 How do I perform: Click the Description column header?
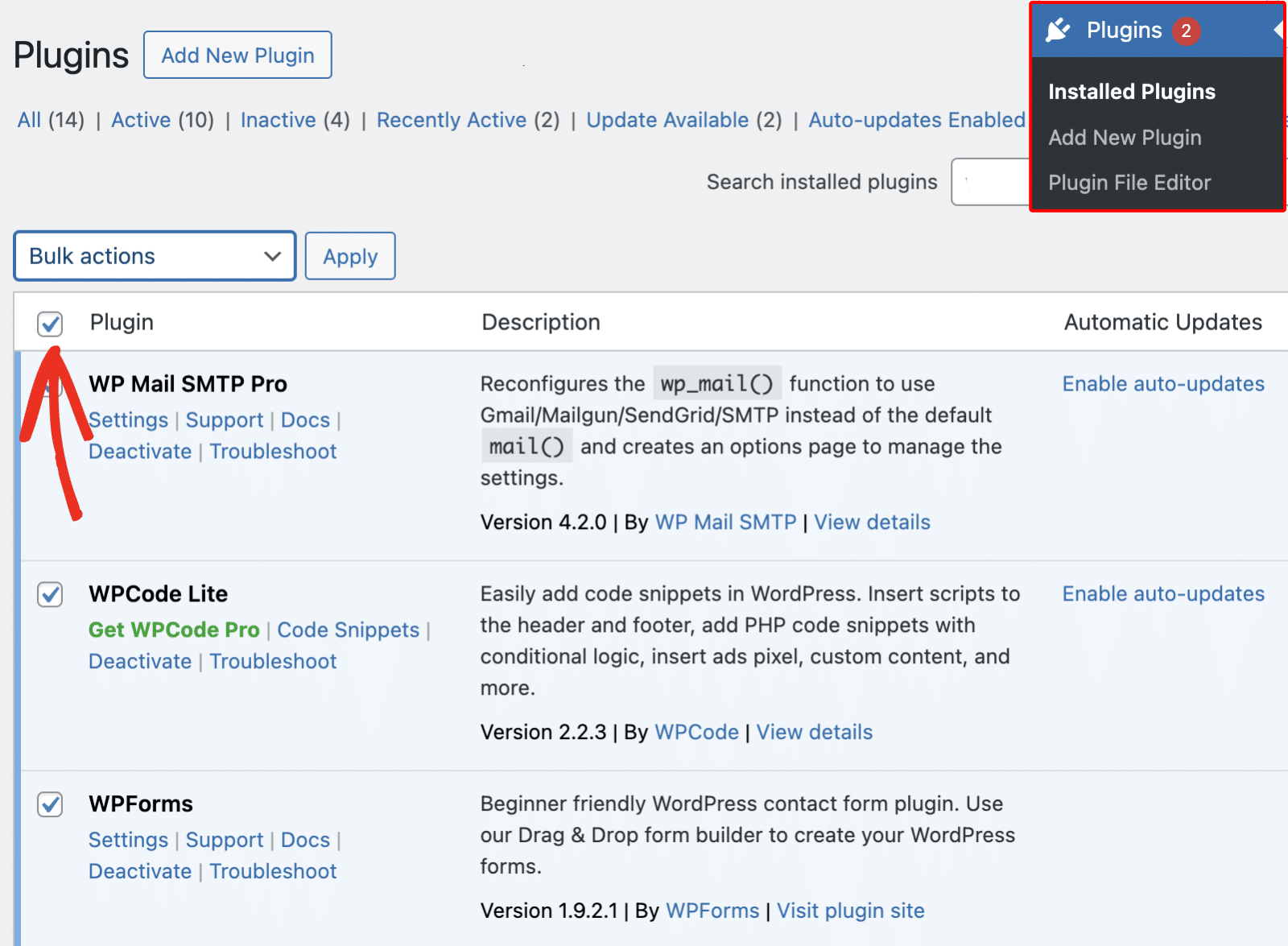[541, 323]
